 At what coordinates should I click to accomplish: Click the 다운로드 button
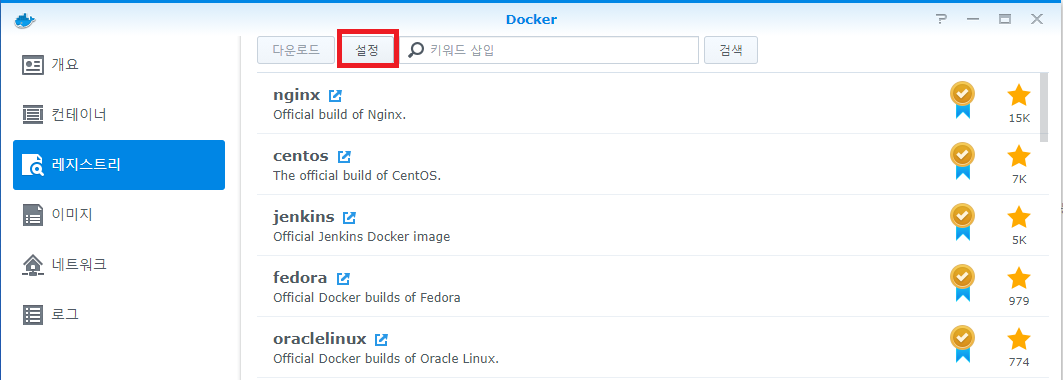click(296, 50)
